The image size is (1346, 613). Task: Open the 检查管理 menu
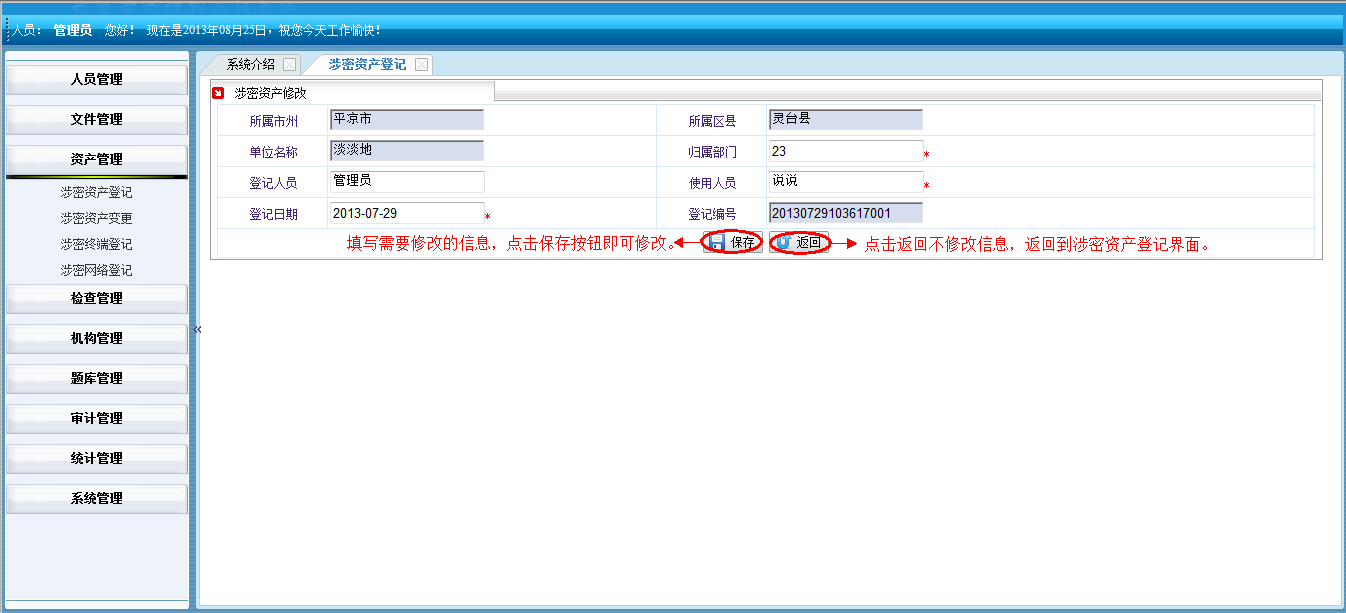pos(97,299)
